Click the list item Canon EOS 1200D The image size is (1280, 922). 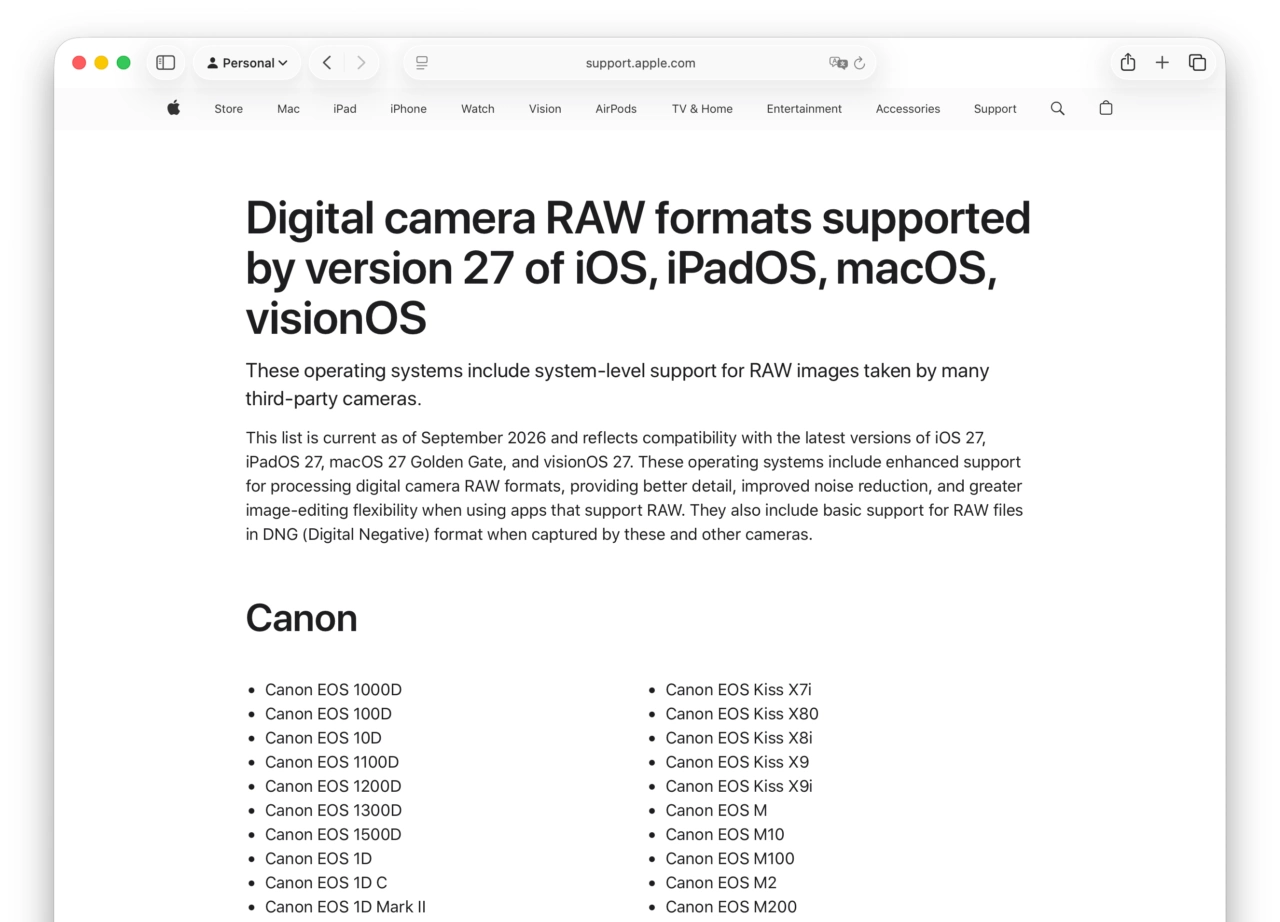click(333, 786)
